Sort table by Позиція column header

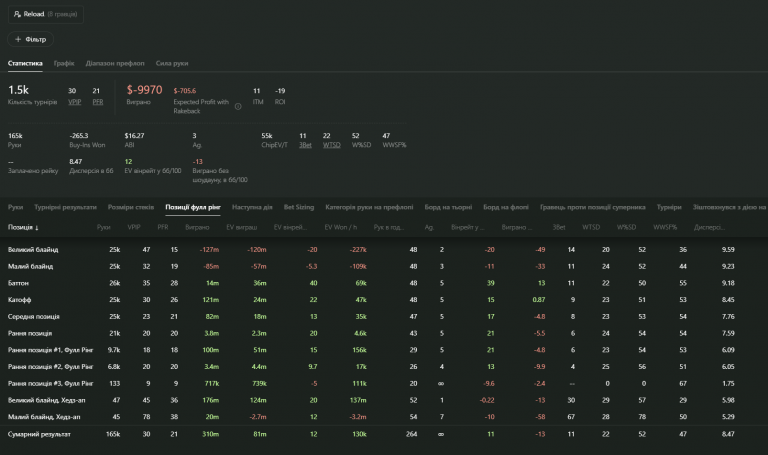pyautogui.click(x=23, y=227)
